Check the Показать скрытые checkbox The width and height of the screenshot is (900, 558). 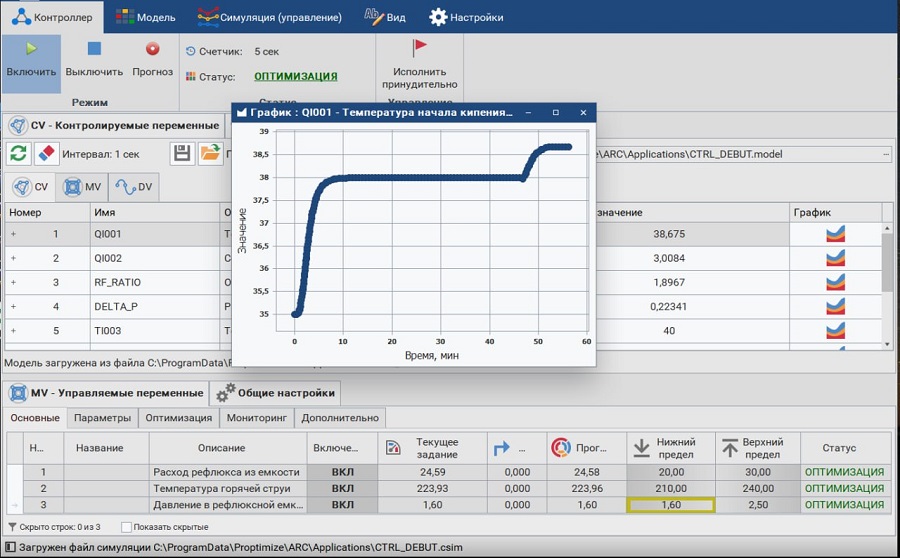pyautogui.click(x=126, y=527)
